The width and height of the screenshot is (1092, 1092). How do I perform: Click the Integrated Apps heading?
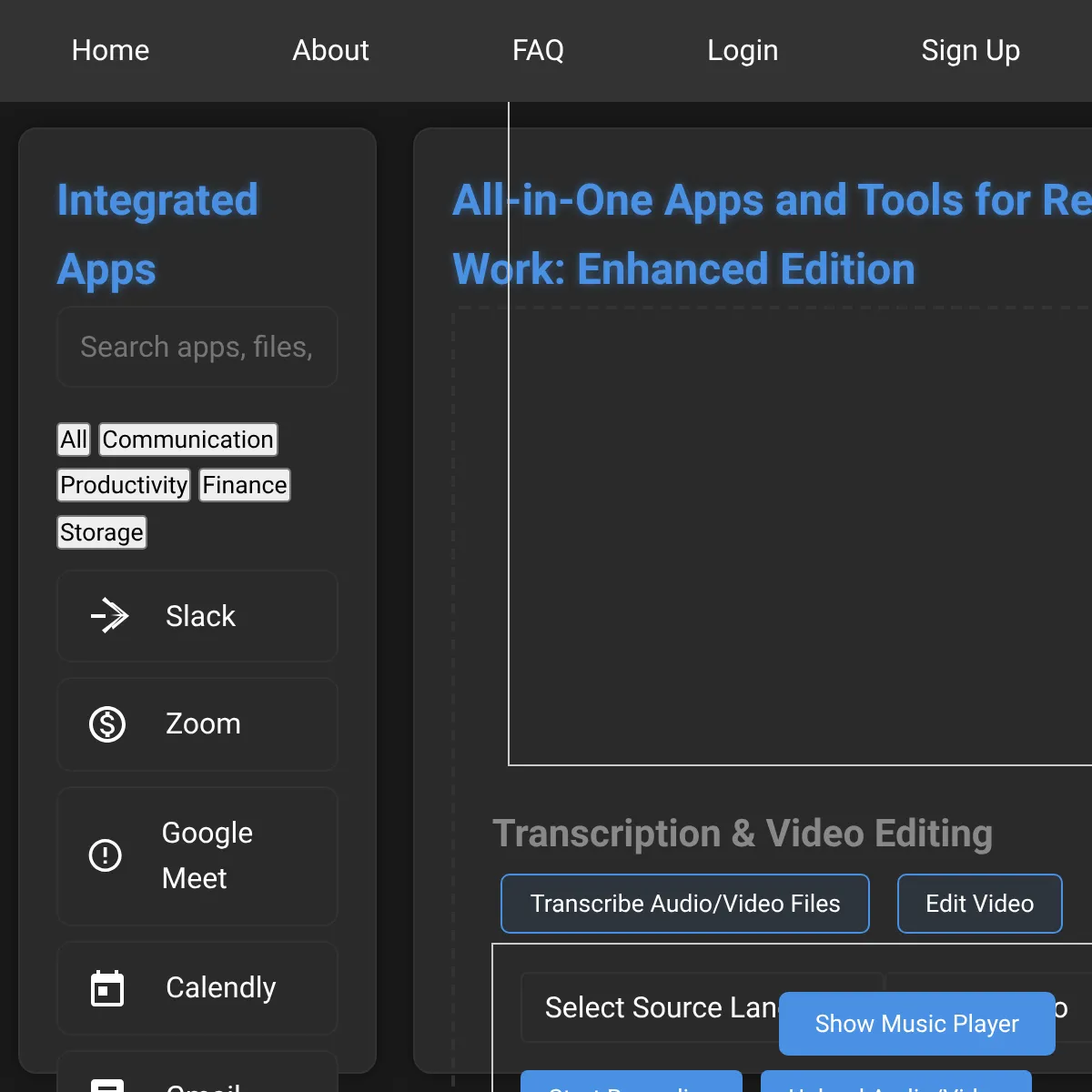[x=157, y=235]
